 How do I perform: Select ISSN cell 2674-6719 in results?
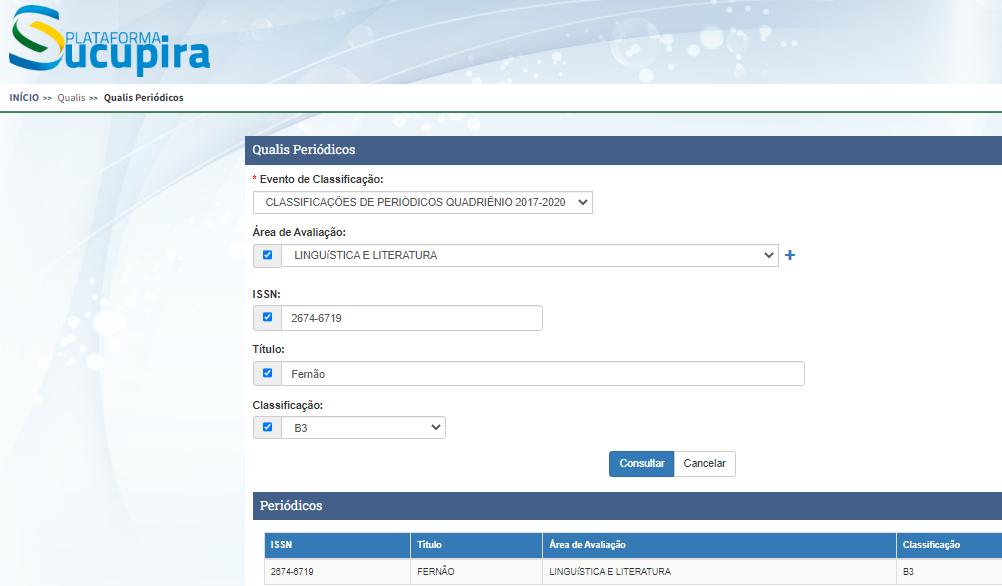(337, 572)
